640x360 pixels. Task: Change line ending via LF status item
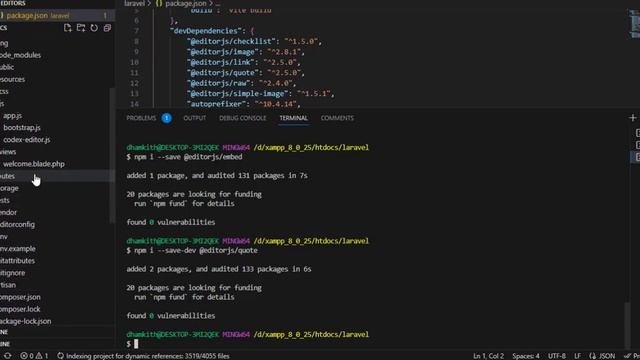pos(578,356)
